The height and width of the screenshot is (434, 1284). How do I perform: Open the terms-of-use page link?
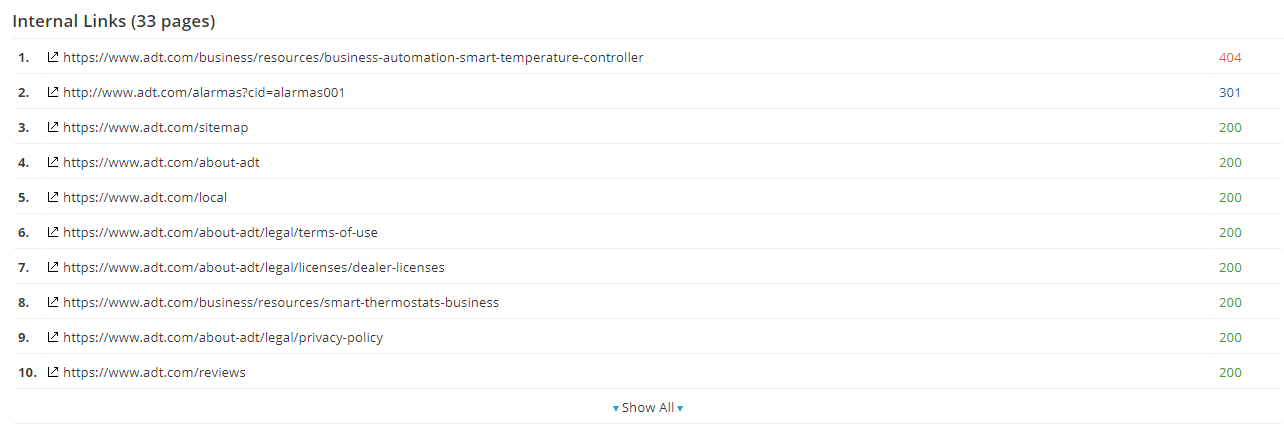(220, 233)
